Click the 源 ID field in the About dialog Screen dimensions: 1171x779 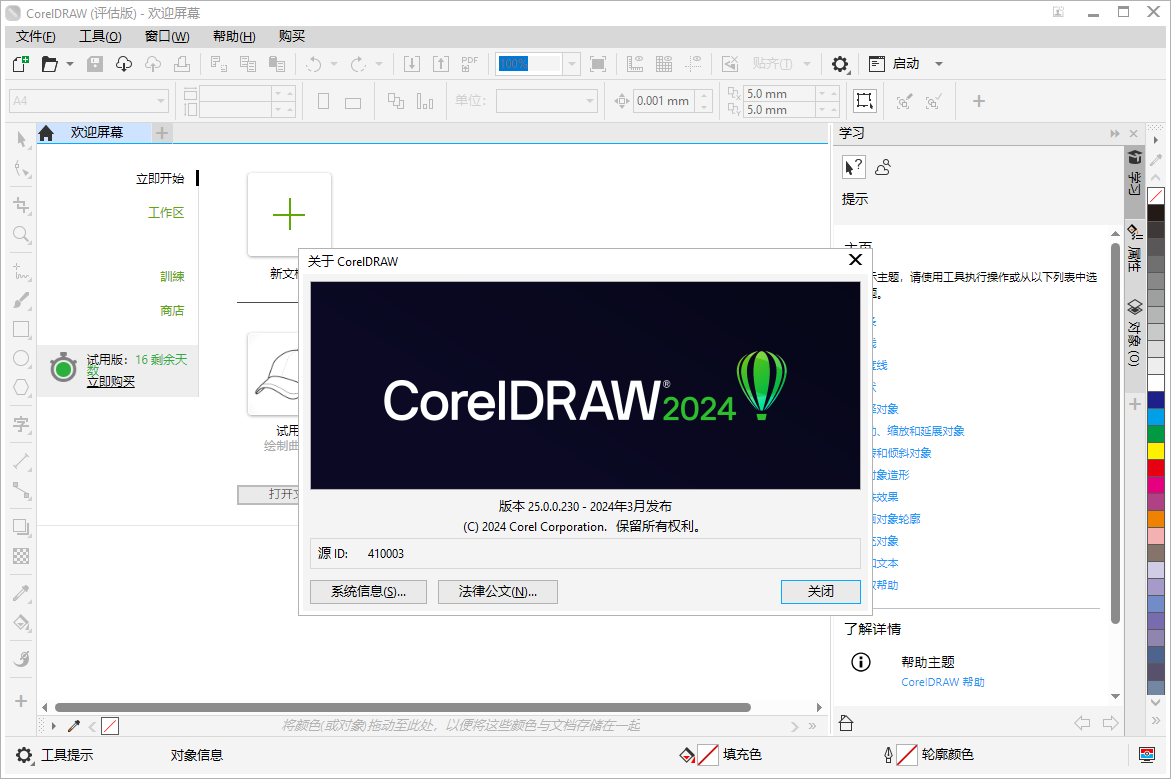(585, 554)
